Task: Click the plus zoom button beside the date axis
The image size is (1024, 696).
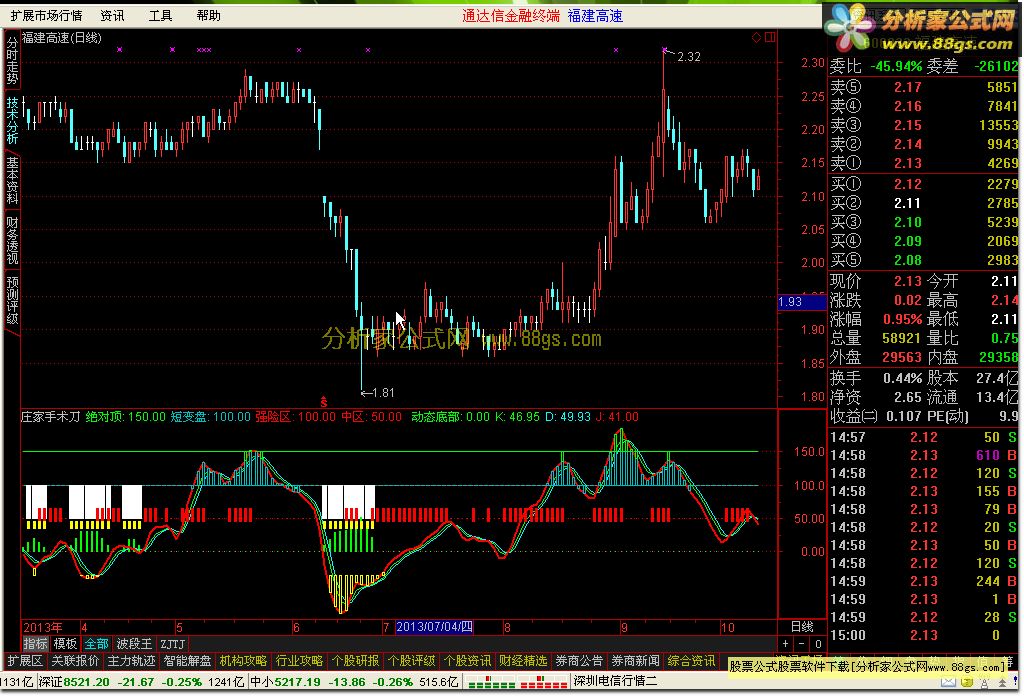Action: 786,644
